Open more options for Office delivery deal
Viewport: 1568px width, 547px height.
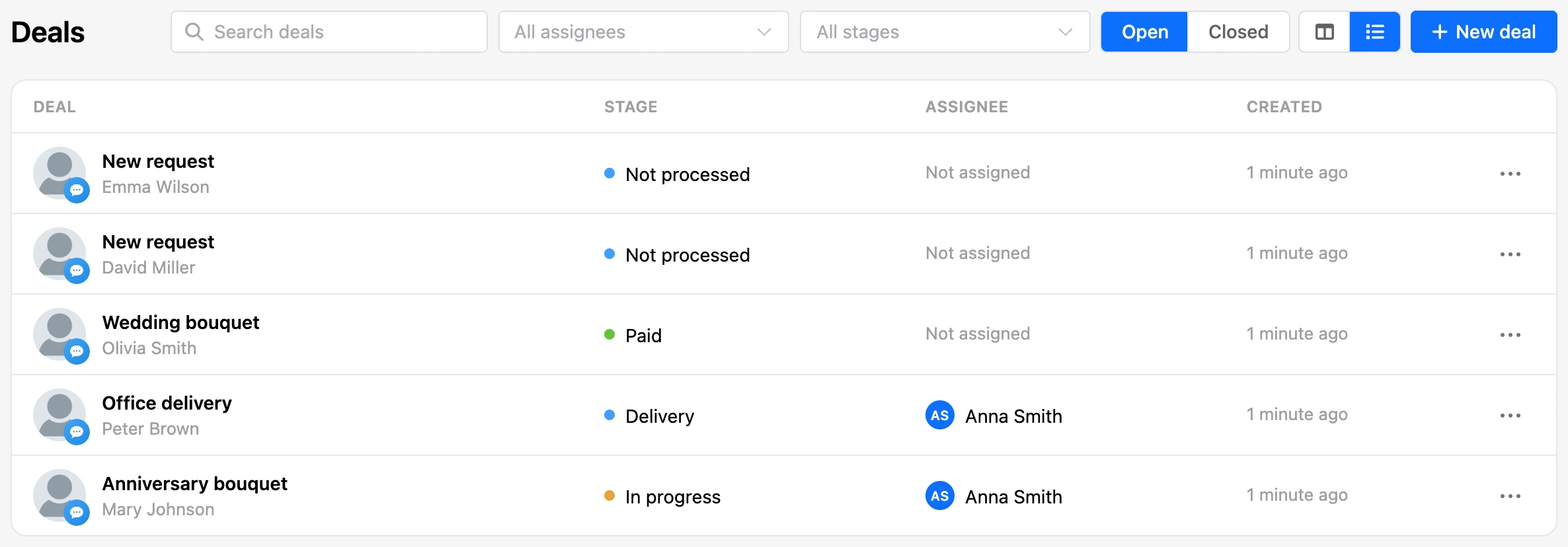pos(1510,416)
